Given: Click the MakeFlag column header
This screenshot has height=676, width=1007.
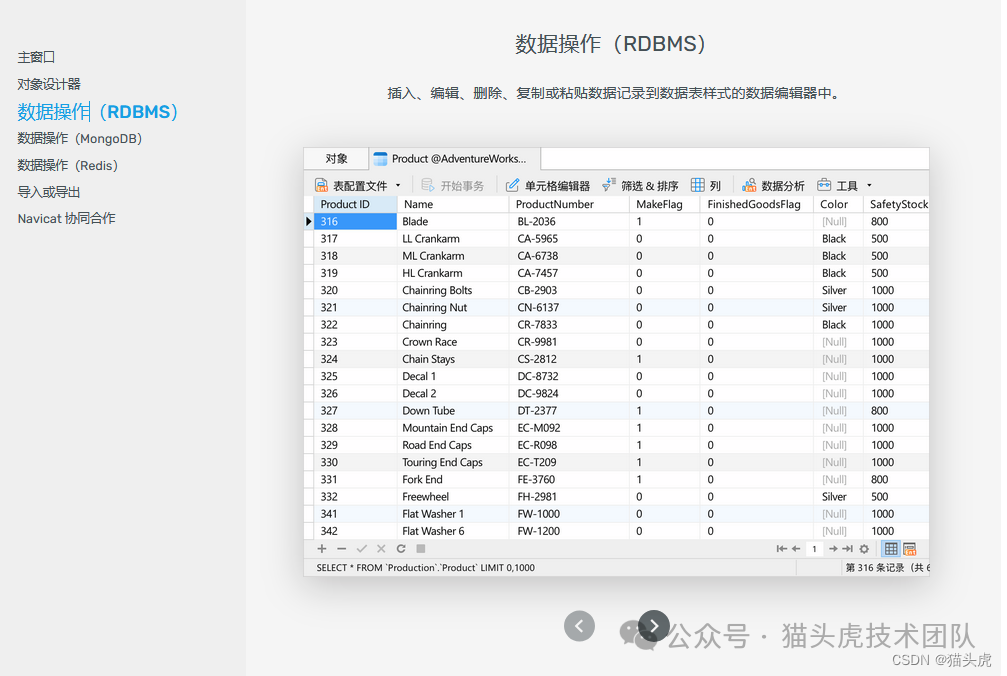Looking at the screenshot, I should pos(665,204).
